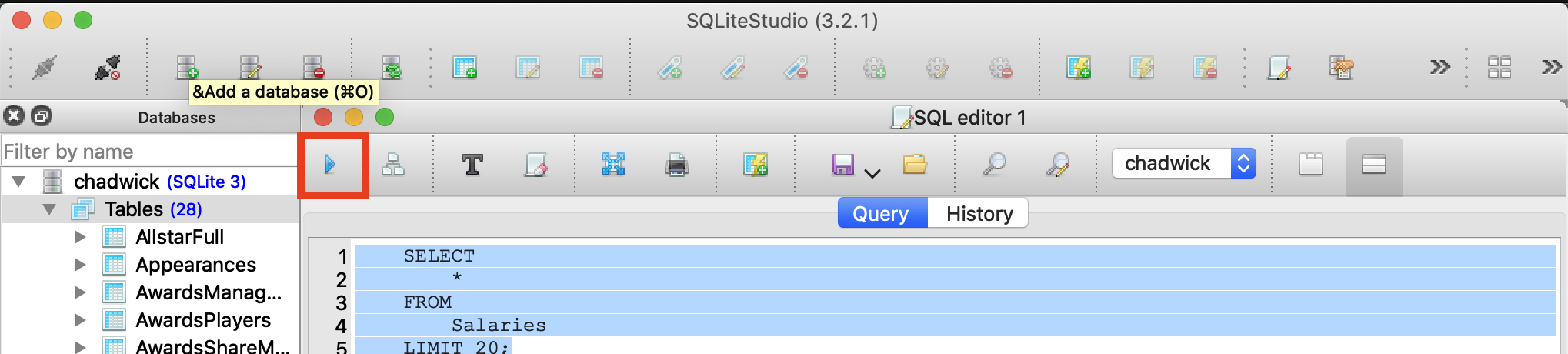Click the export results icon

pos(613,164)
